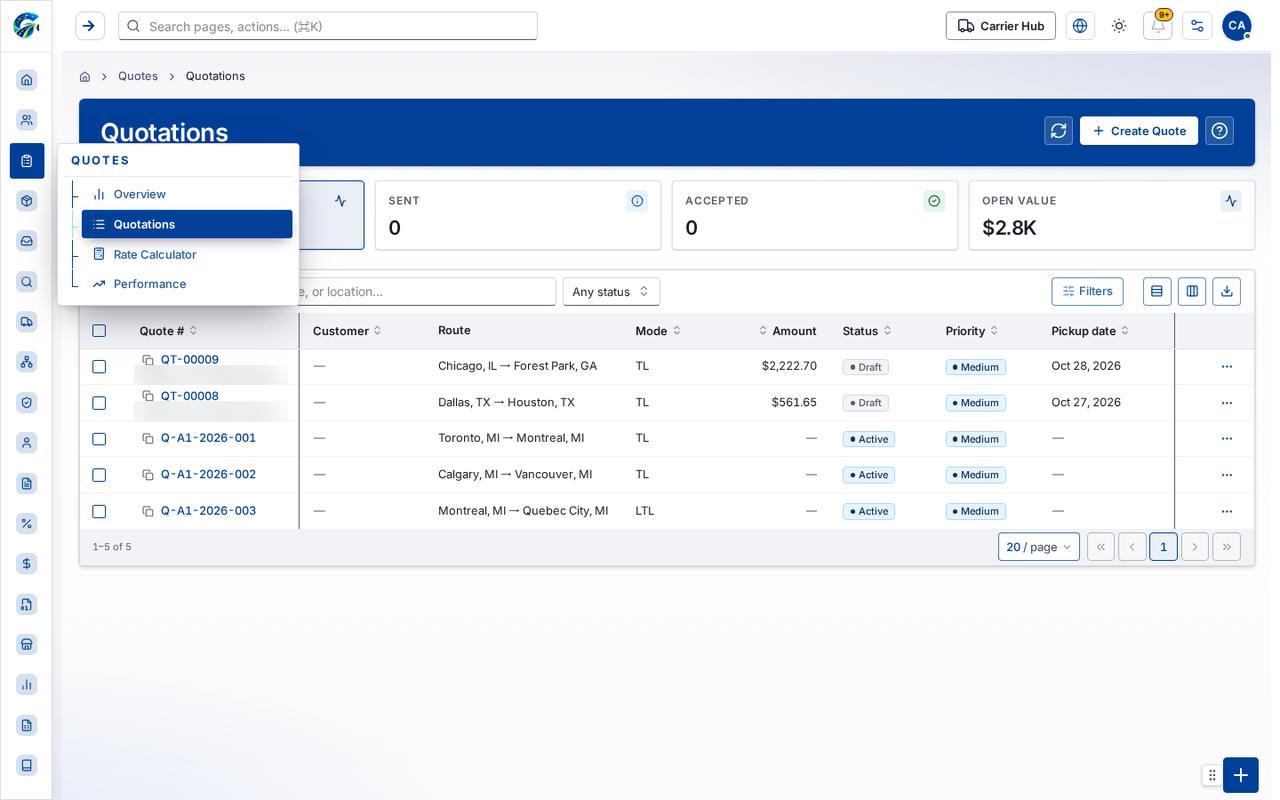Copy quote number QT-00009 using its copy icon
This screenshot has width=1280, height=800.
148,360
